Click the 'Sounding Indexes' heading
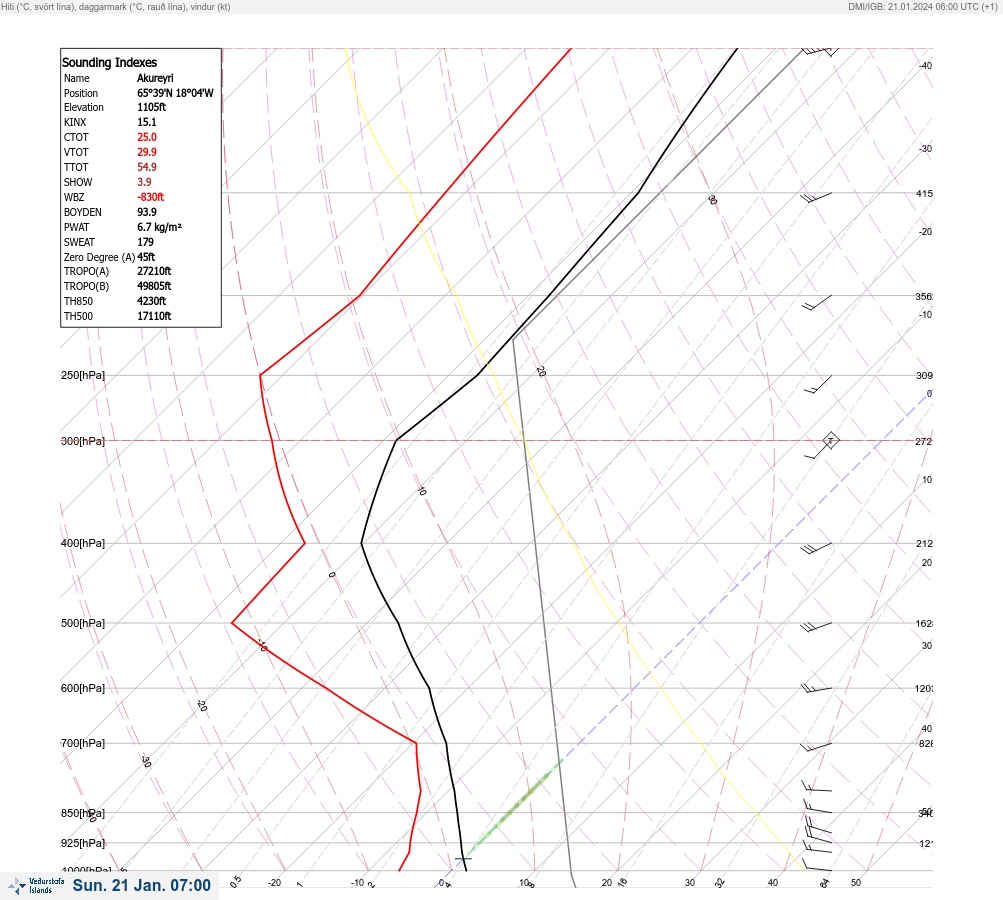1003x900 pixels. 109,63
